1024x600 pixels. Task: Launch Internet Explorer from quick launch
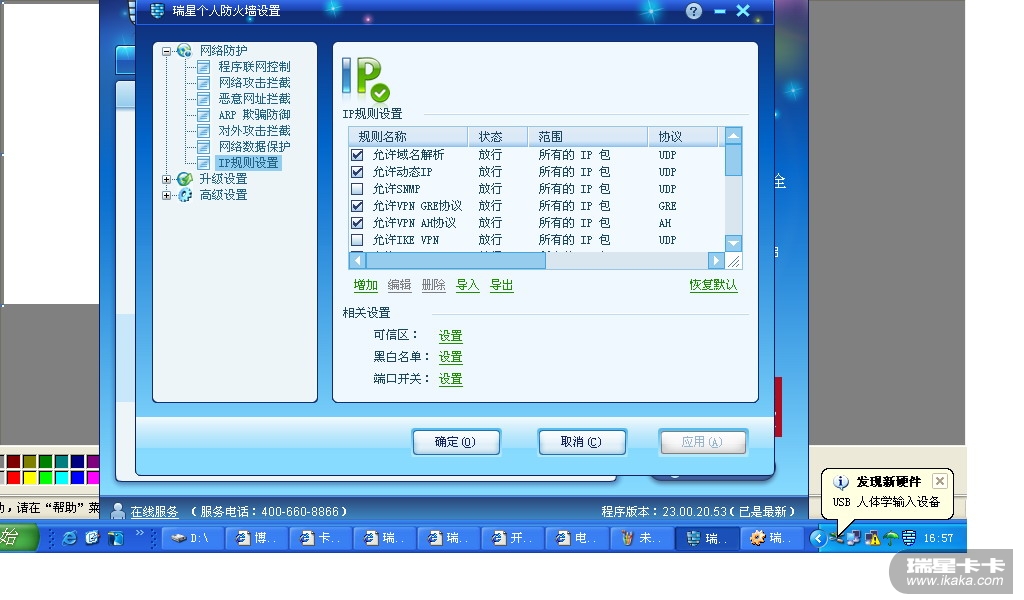[x=69, y=538]
